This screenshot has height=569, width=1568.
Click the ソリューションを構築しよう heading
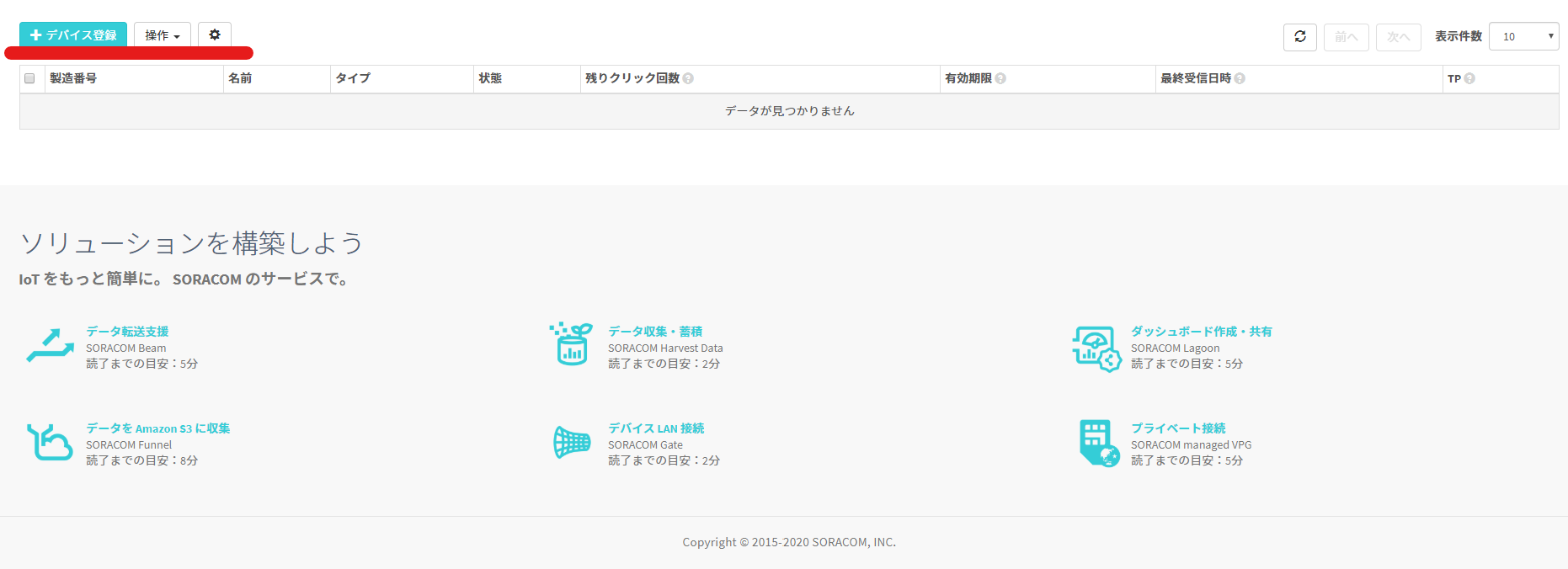click(191, 243)
